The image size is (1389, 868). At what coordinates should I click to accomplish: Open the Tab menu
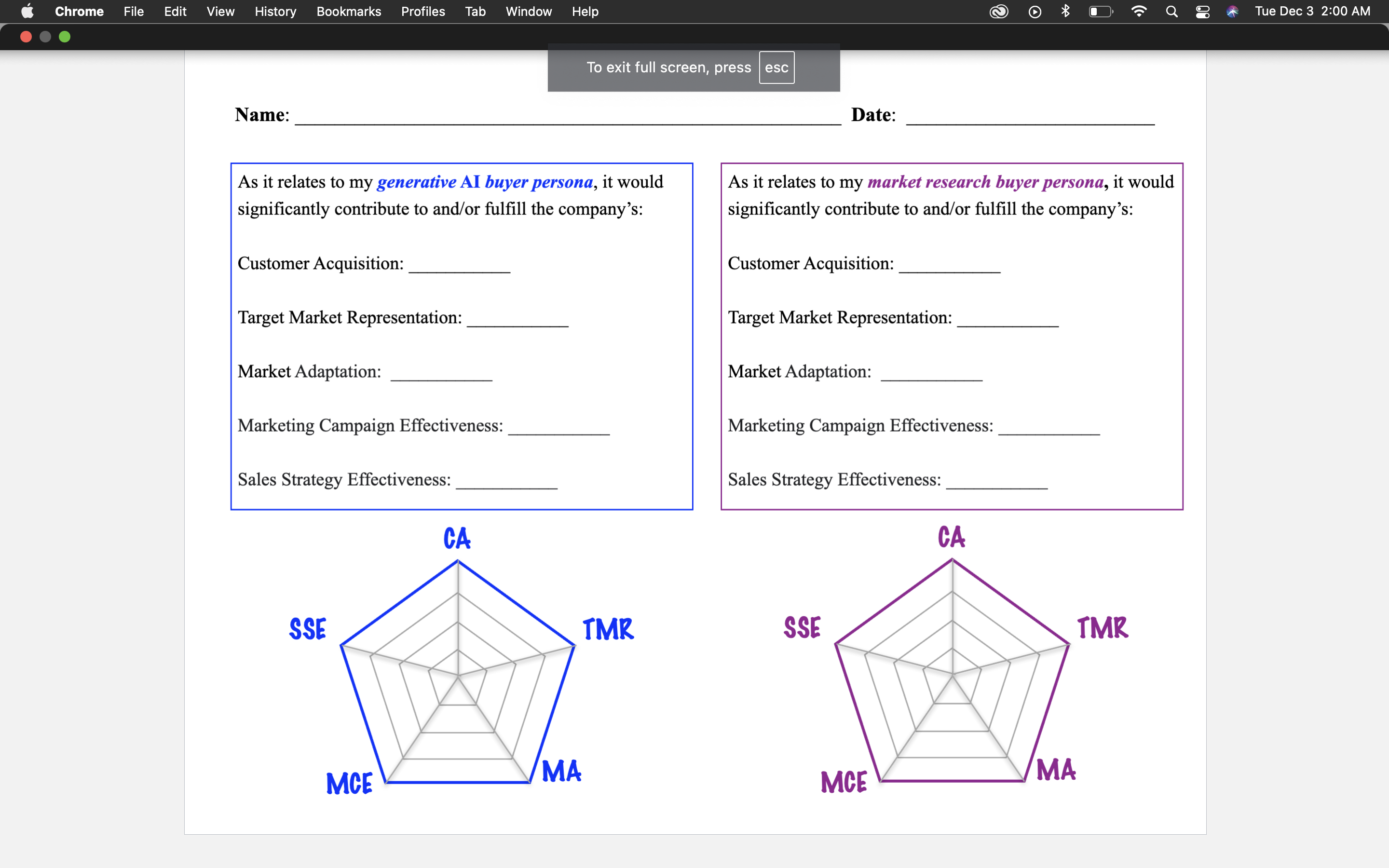[475, 12]
